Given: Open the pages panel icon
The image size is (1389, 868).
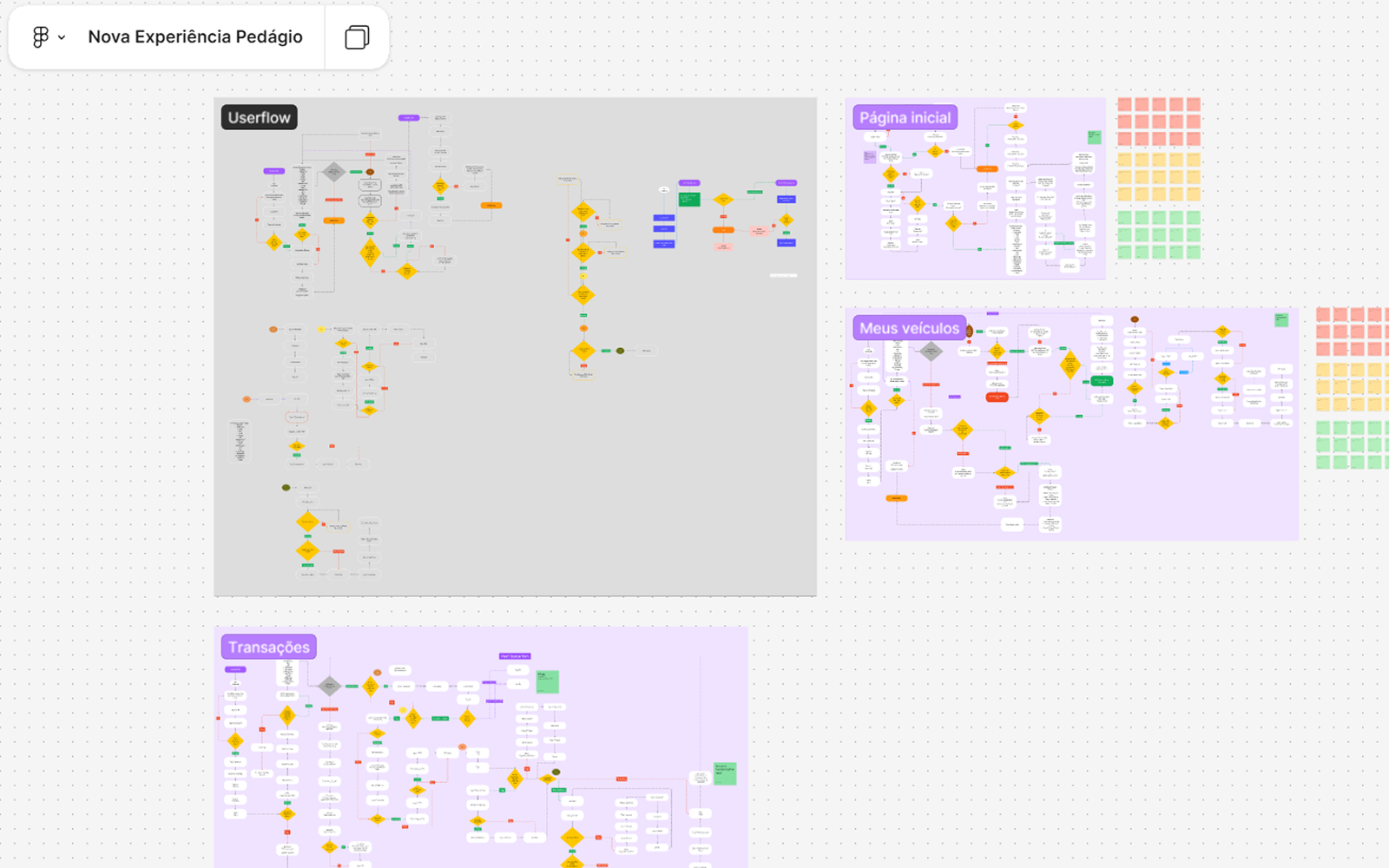Looking at the screenshot, I should [357, 37].
